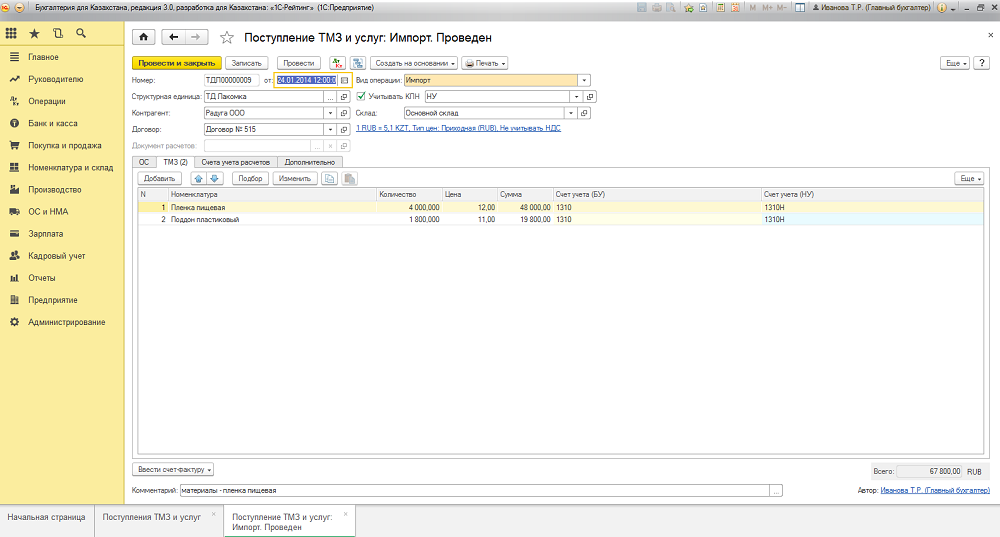The height and width of the screenshot is (537, 1000).
Task: Click Провести и закрыть button
Action: [177, 63]
